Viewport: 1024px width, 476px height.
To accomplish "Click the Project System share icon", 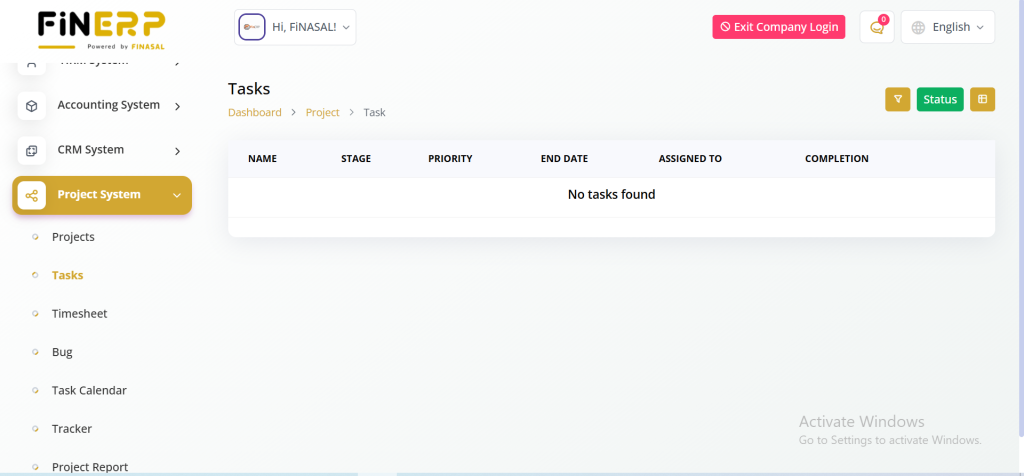I will point(32,195).
